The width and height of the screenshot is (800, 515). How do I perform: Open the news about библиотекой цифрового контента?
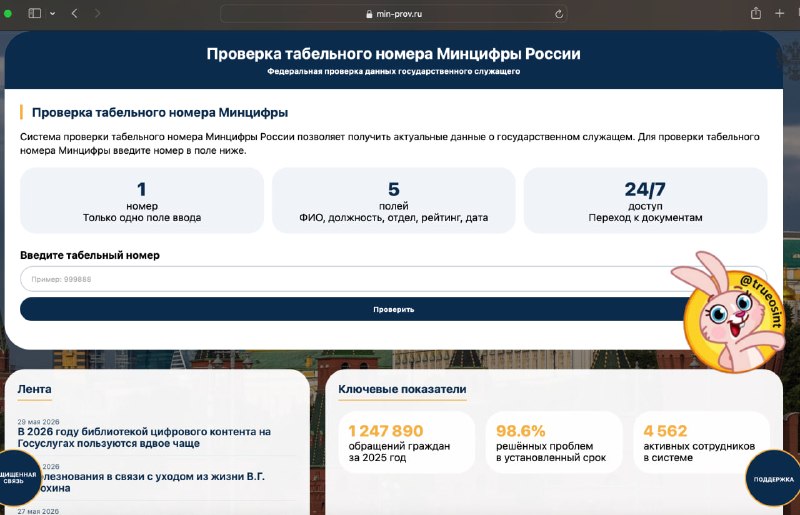coord(144,437)
